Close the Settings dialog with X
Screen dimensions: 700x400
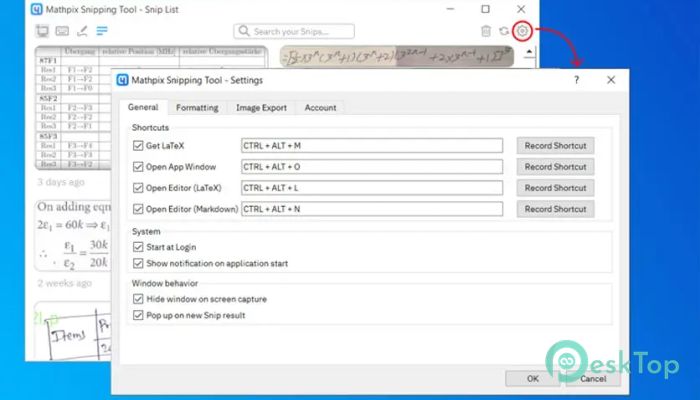[611, 80]
